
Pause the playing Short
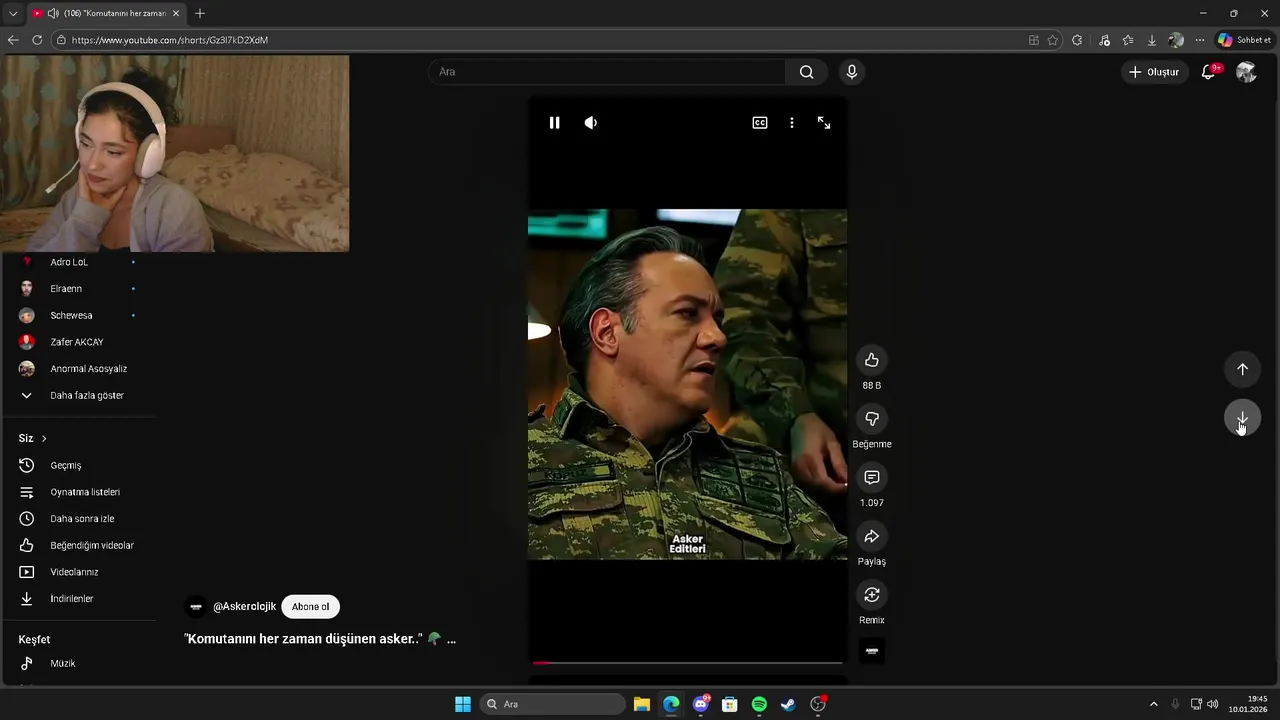[554, 123]
